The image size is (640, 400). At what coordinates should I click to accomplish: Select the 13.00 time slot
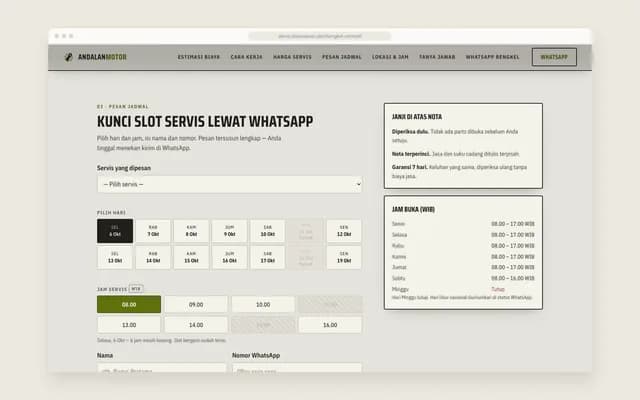coord(129,325)
